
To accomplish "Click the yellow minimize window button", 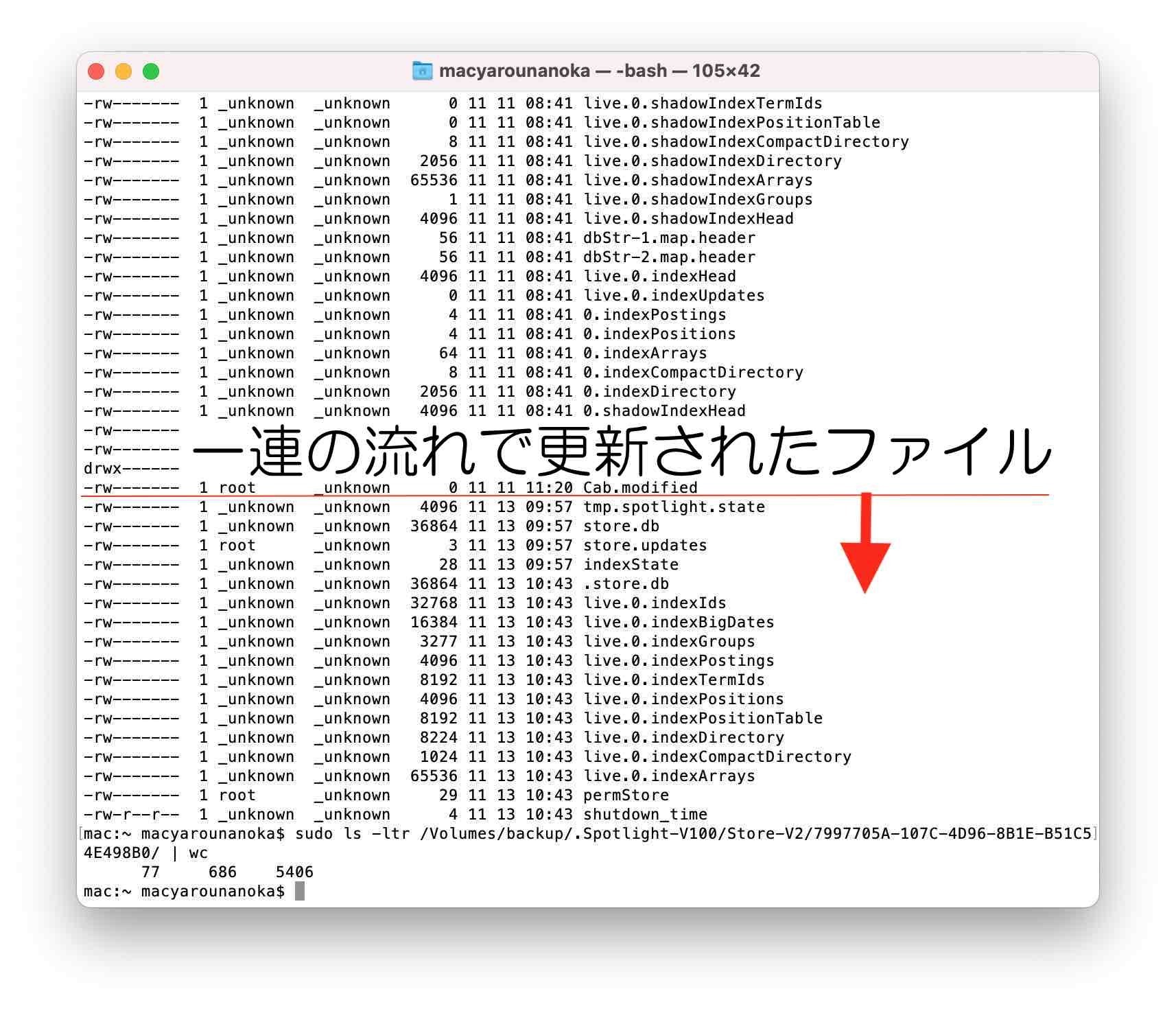I will pyautogui.click(x=124, y=71).
